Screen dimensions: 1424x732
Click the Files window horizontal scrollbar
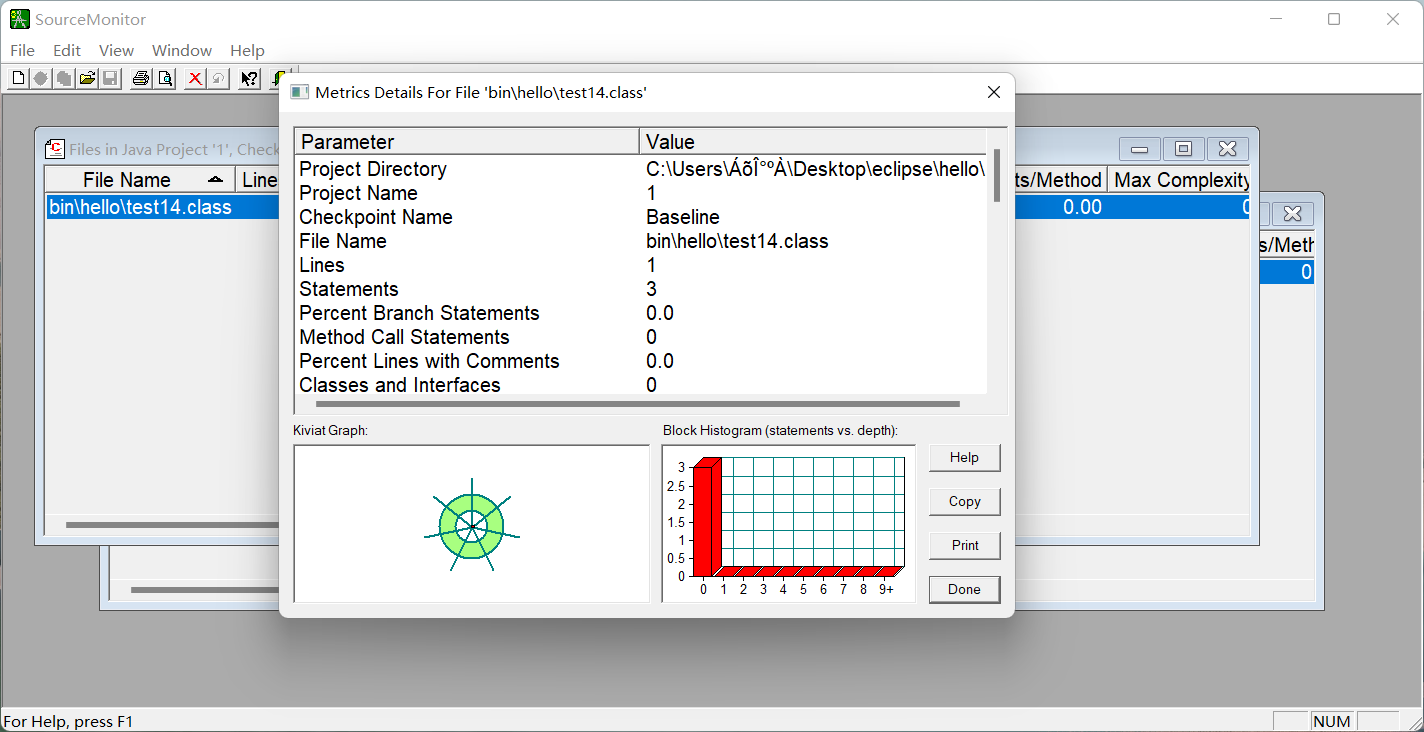[170, 525]
